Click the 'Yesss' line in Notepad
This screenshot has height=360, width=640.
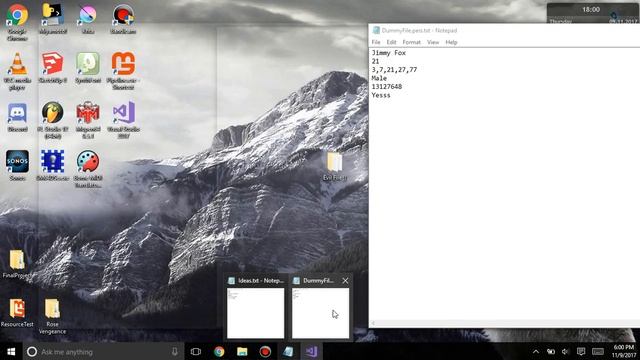(381, 95)
